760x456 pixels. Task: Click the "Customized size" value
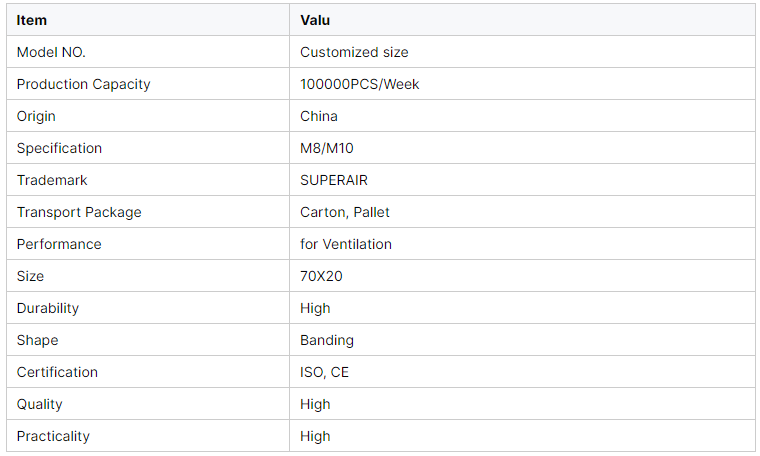coord(354,52)
